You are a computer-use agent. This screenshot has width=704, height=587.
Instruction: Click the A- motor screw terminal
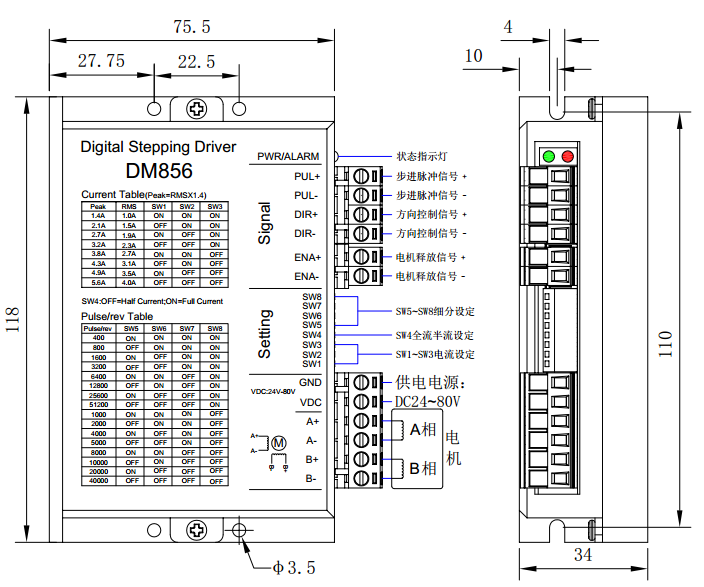tap(361, 440)
